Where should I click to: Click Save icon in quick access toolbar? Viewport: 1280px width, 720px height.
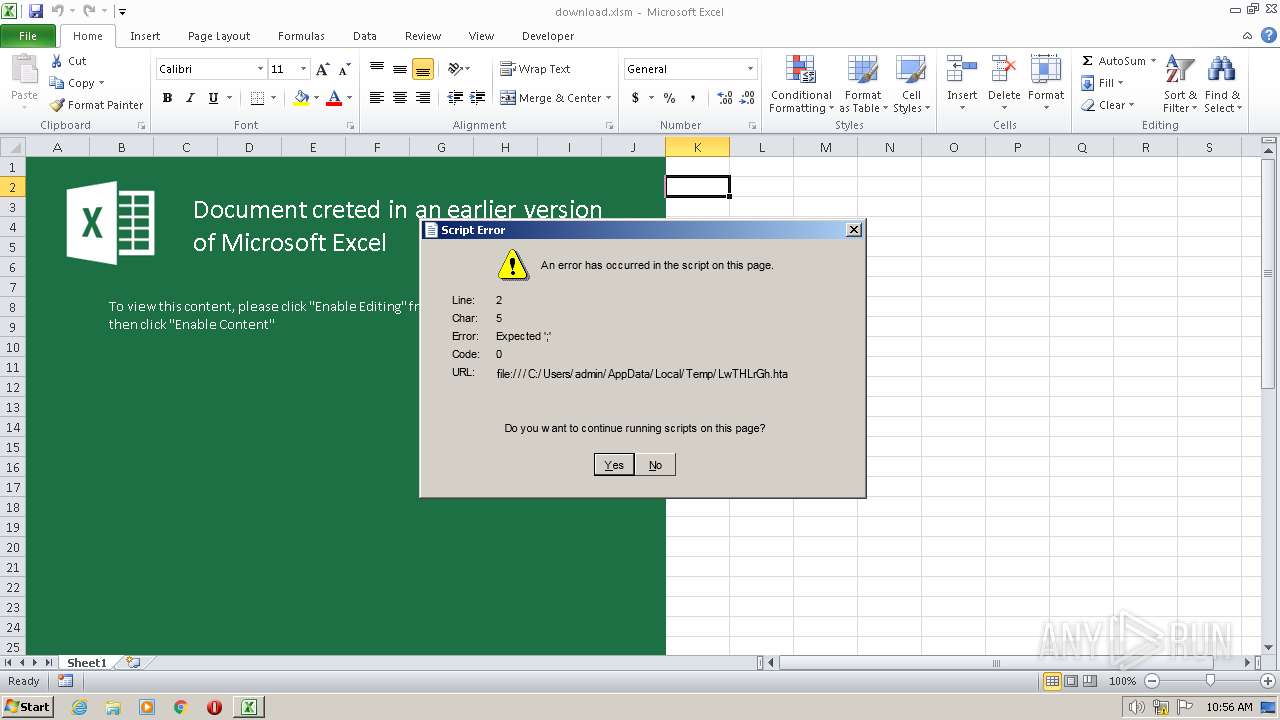point(36,11)
